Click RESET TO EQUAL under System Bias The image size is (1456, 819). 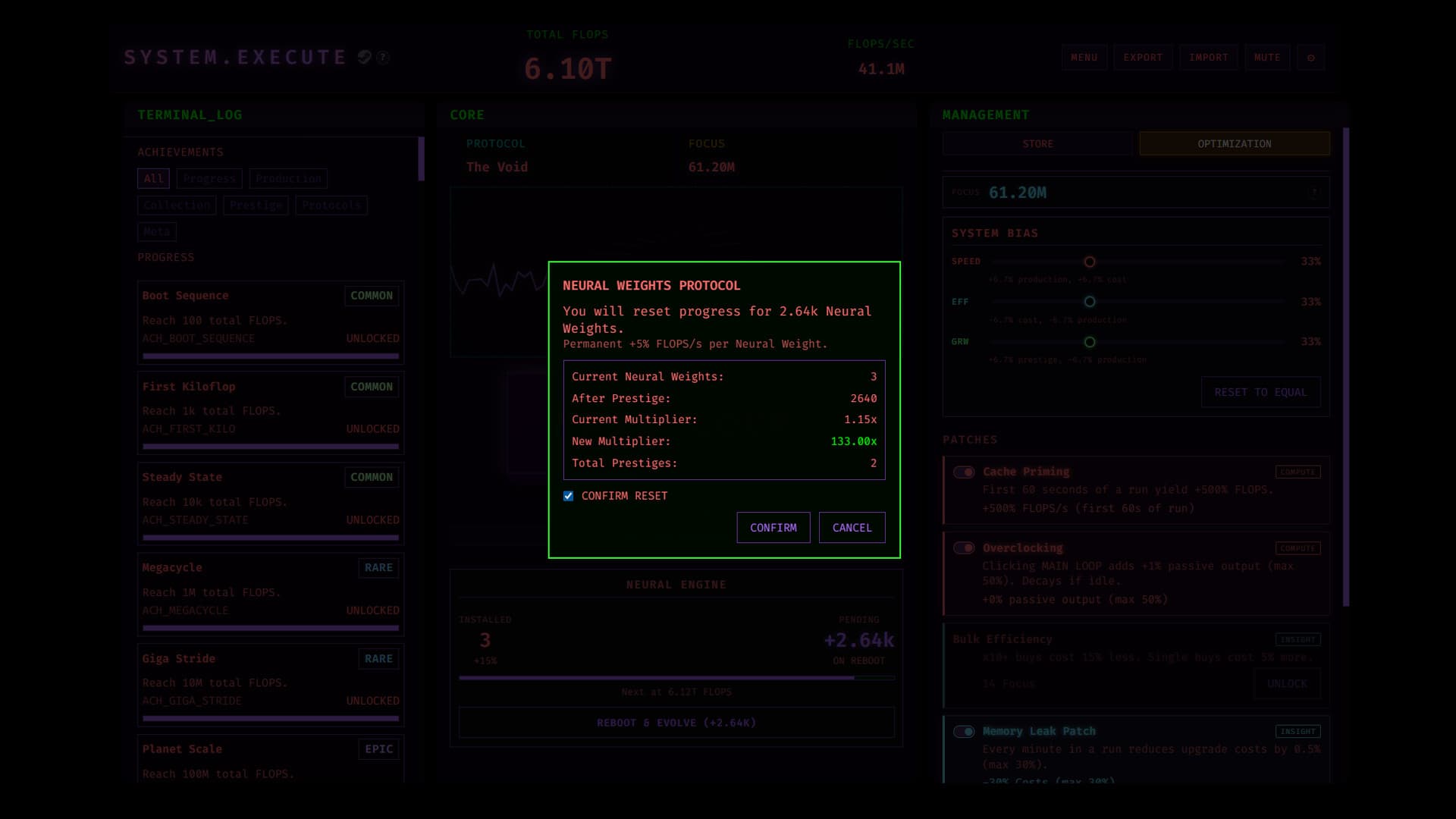1260,392
